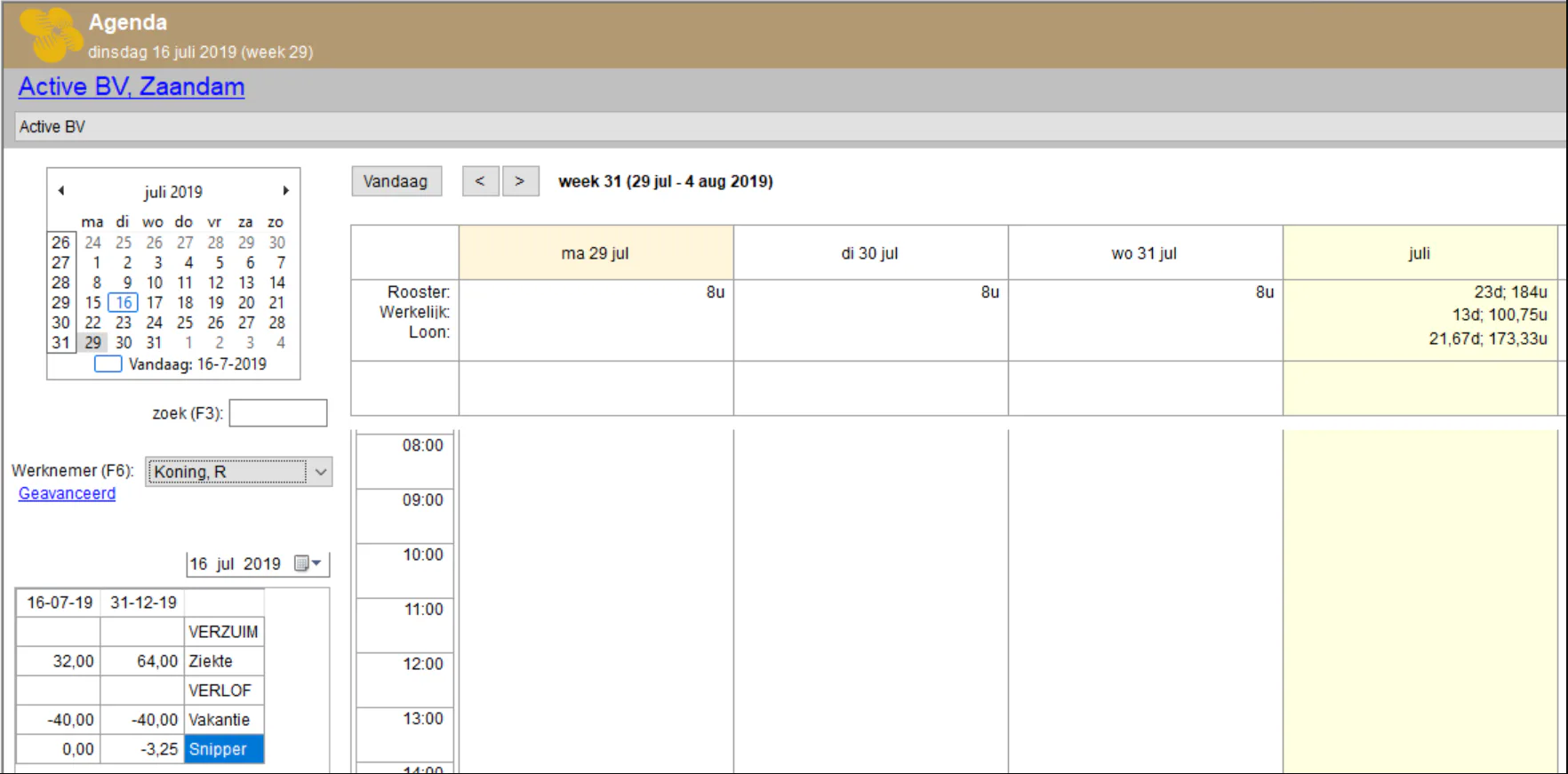Screen dimensions: 1568x774
Task: Click the juli 2019 month title
Action: click(x=173, y=192)
